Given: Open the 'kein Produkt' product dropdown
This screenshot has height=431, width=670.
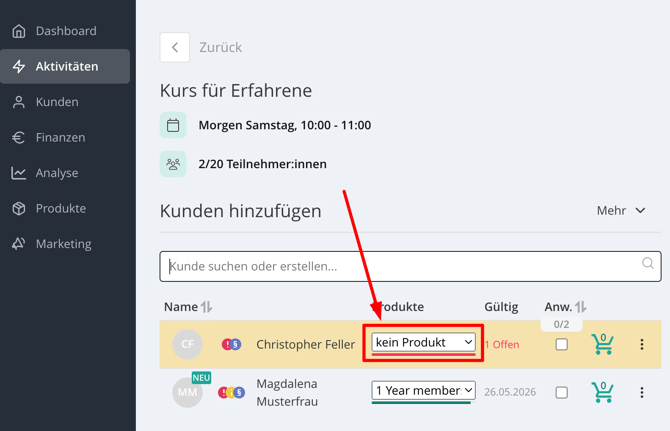Looking at the screenshot, I should [x=423, y=342].
